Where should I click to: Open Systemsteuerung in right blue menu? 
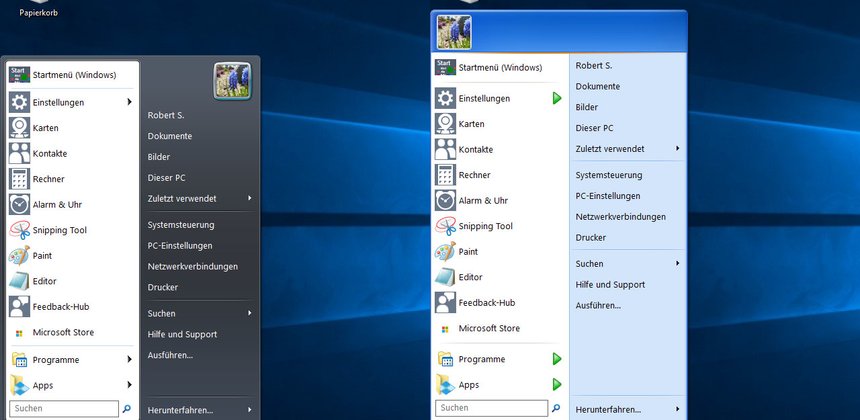(x=609, y=175)
